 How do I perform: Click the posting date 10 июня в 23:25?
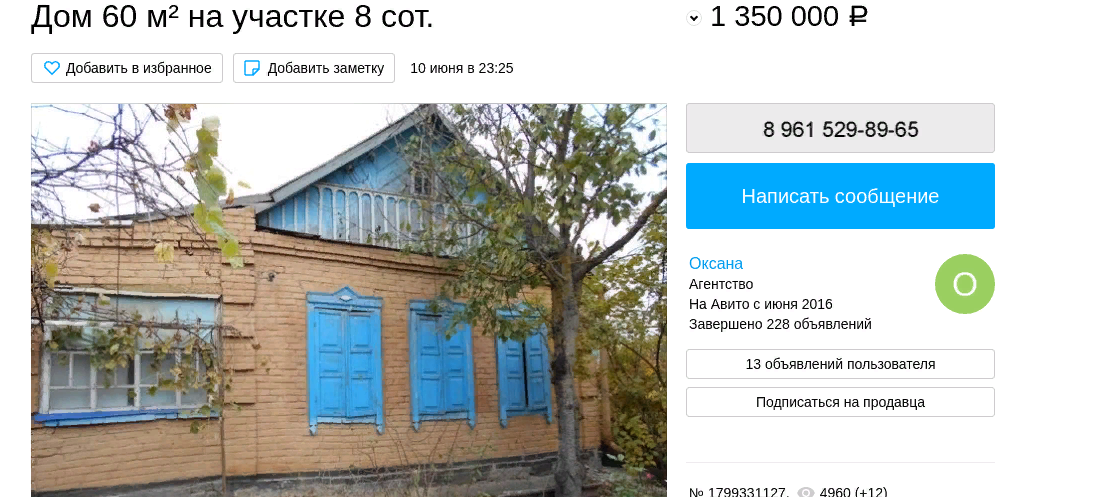click(461, 68)
